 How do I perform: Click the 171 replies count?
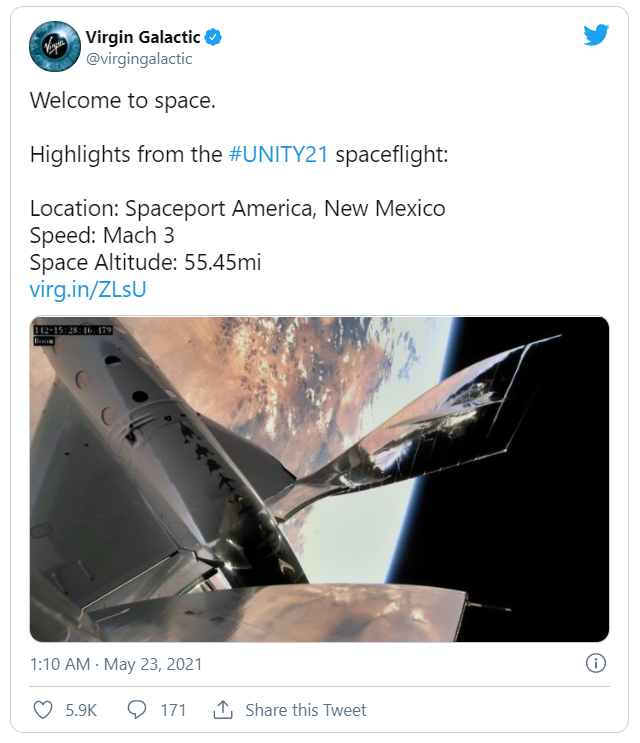173,710
